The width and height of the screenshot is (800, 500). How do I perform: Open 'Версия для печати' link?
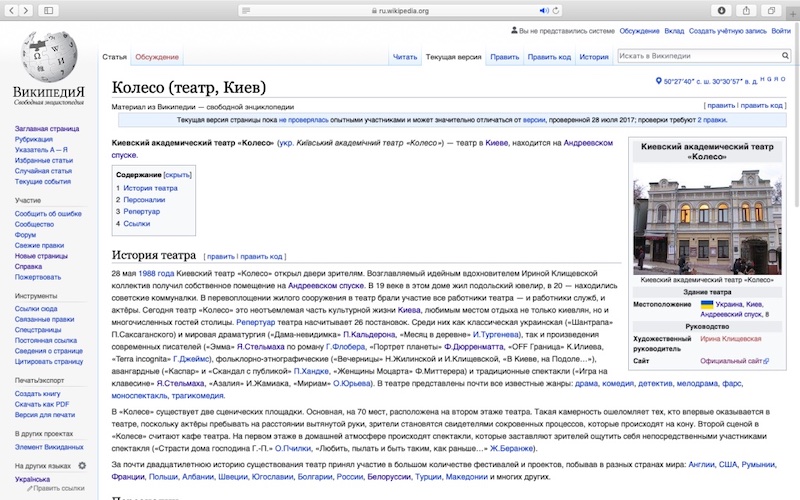click(x=45, y=415)
